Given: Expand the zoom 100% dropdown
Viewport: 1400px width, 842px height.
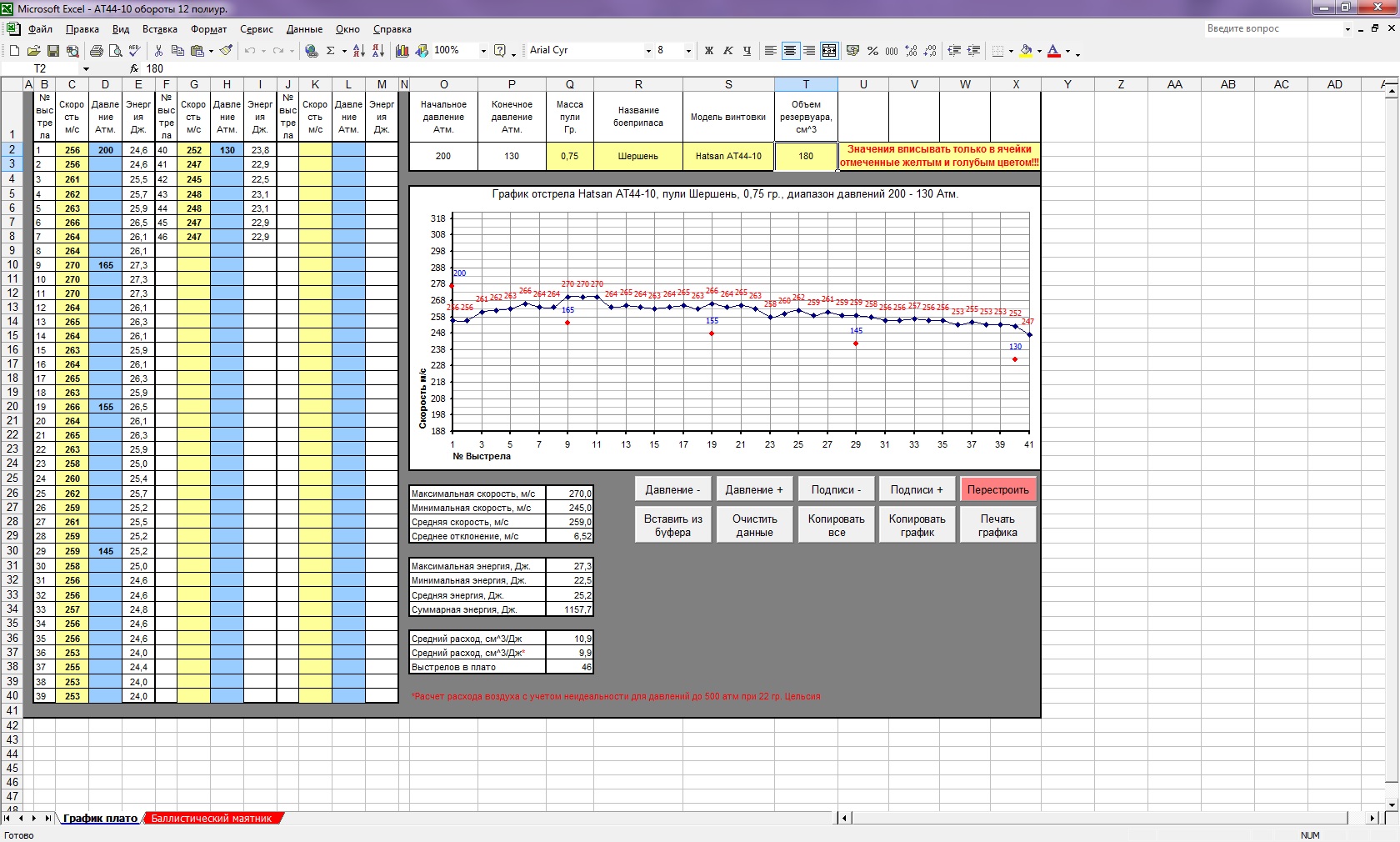Looking at the screenshot, I should pos(482,51).
